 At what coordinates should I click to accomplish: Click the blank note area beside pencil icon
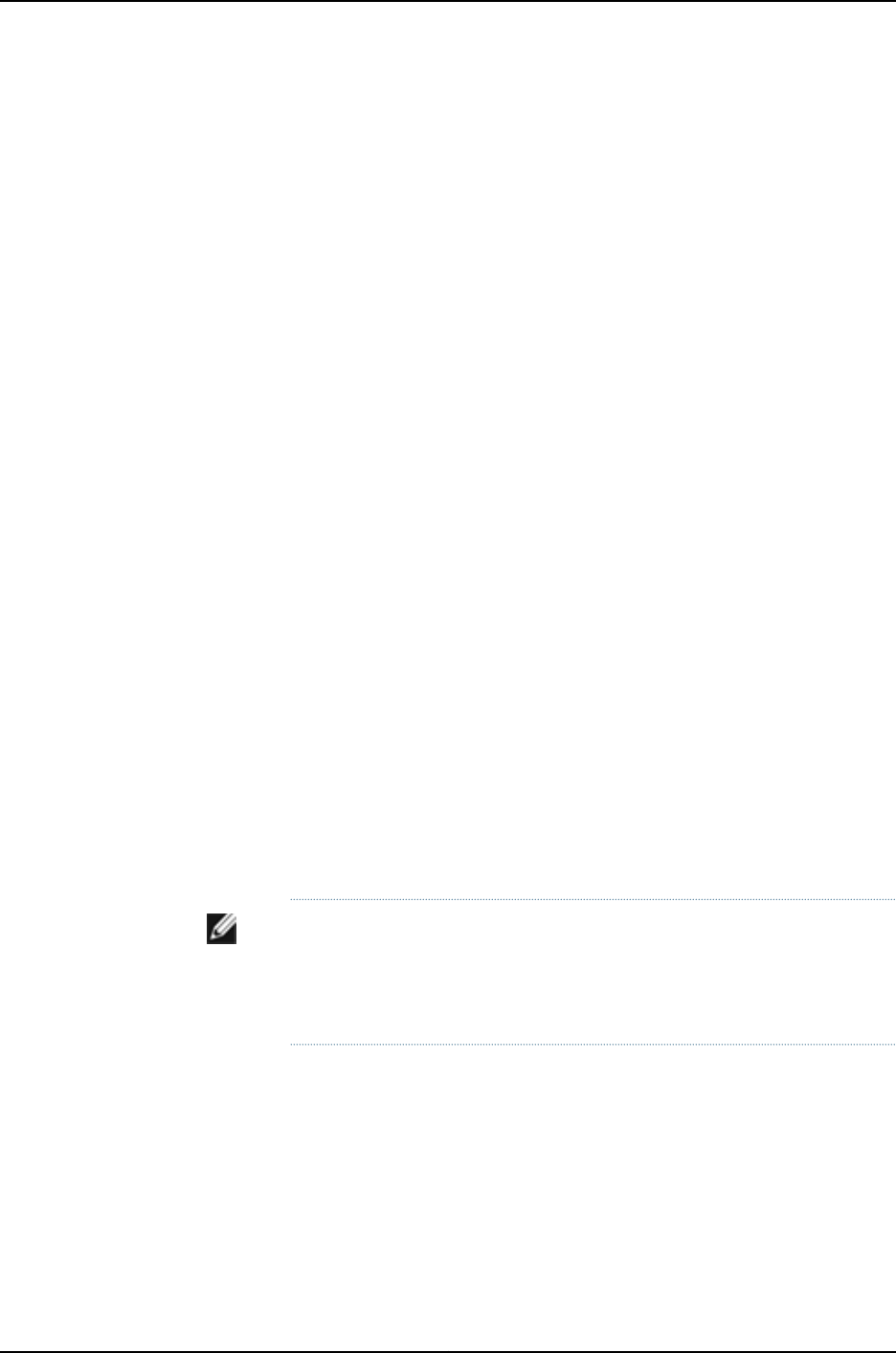pos(592,972)
